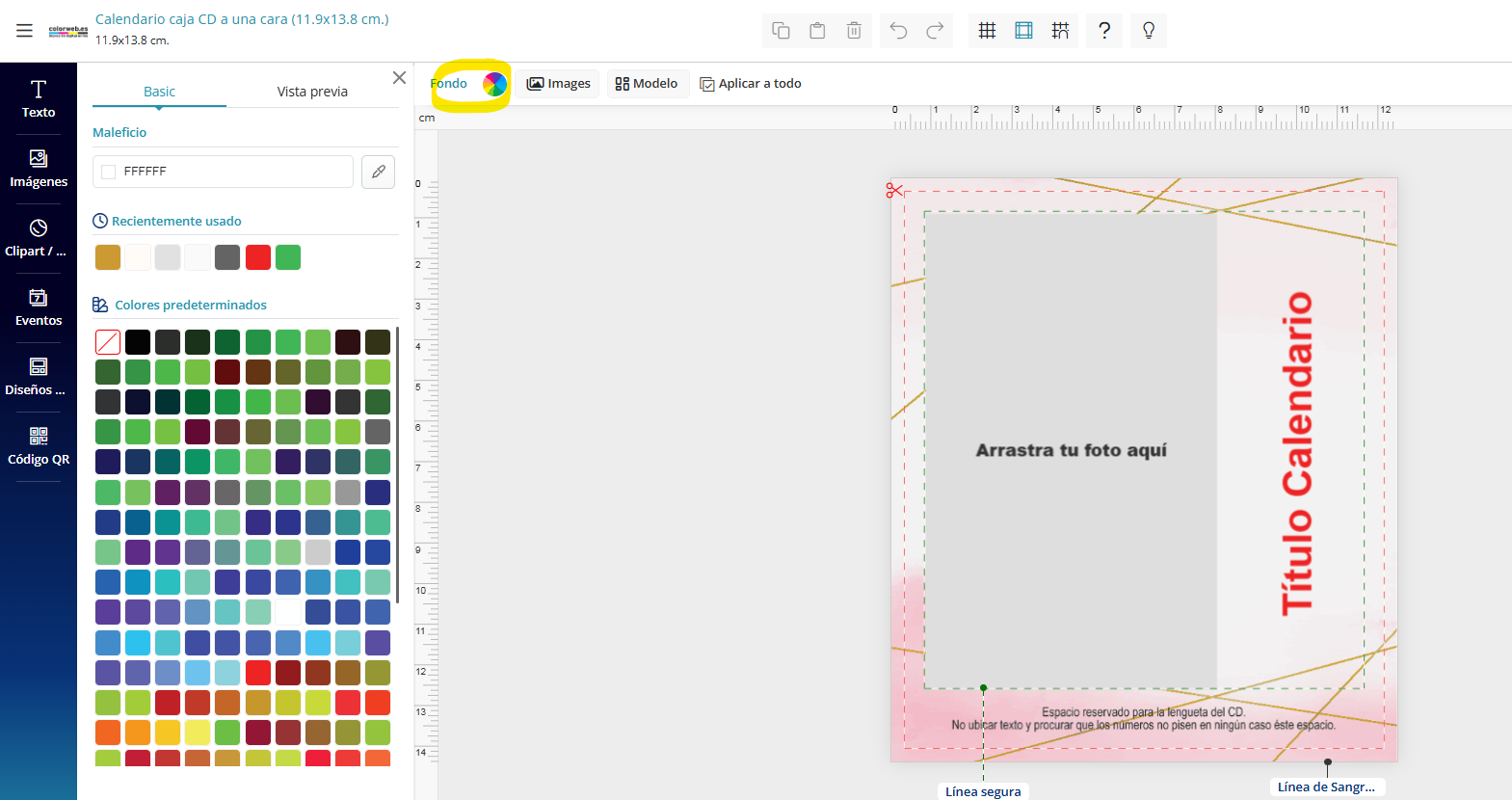Open the Diseños sidebar panel
This screenshot has width=1512, height=800.
(x=39, y=376)
